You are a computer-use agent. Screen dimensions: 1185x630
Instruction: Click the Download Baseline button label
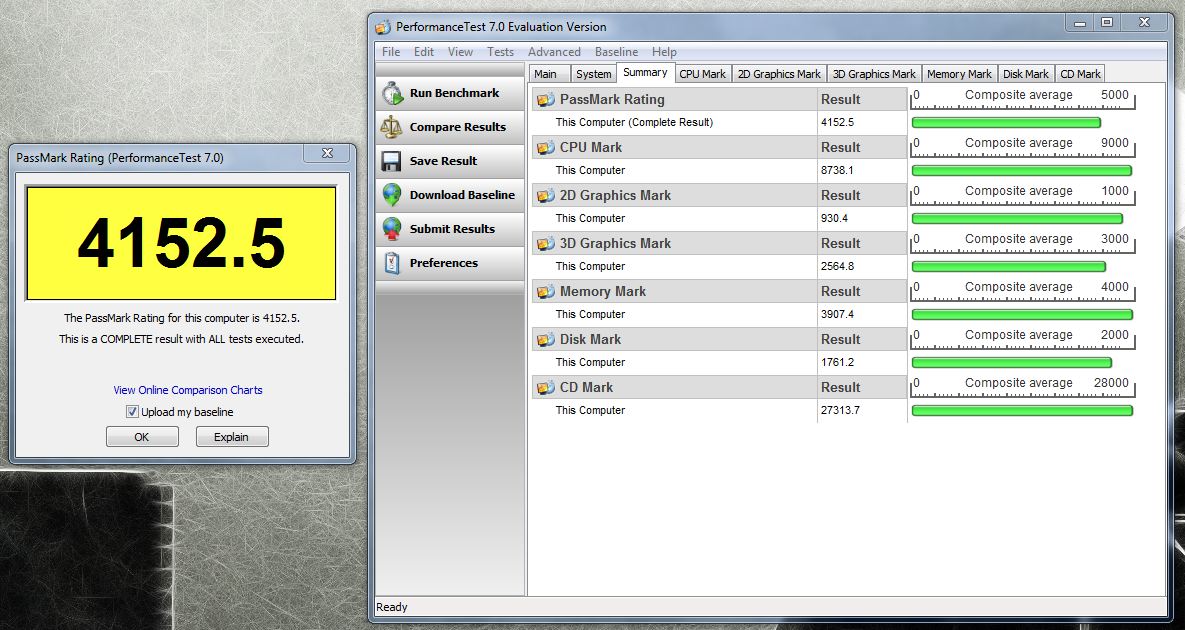[463, 195]
